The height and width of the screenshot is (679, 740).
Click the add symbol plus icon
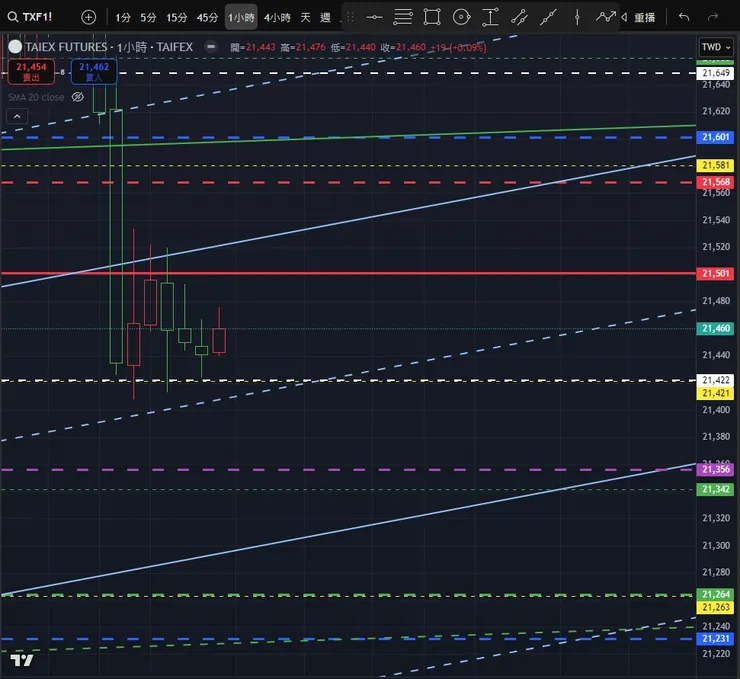pyautogui.click(x=89, y=17)
